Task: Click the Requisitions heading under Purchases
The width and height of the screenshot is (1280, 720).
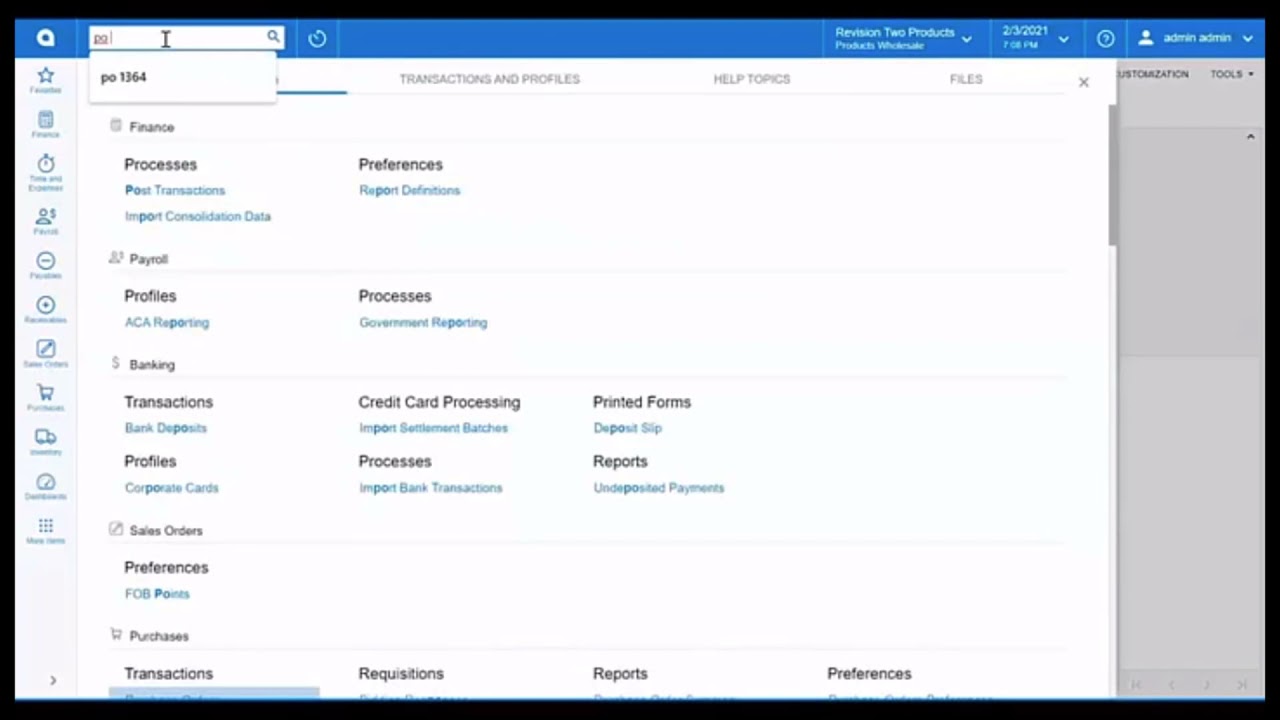Action: point(401,674)
